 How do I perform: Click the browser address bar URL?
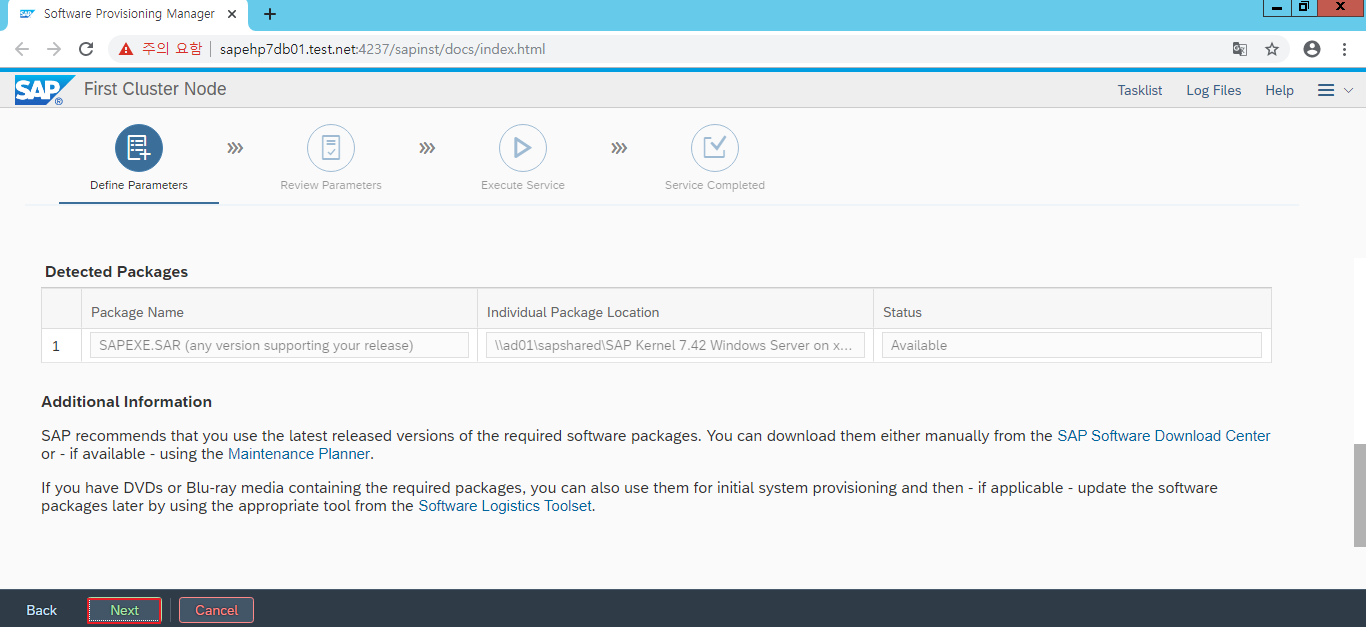[x=382, y=49]
